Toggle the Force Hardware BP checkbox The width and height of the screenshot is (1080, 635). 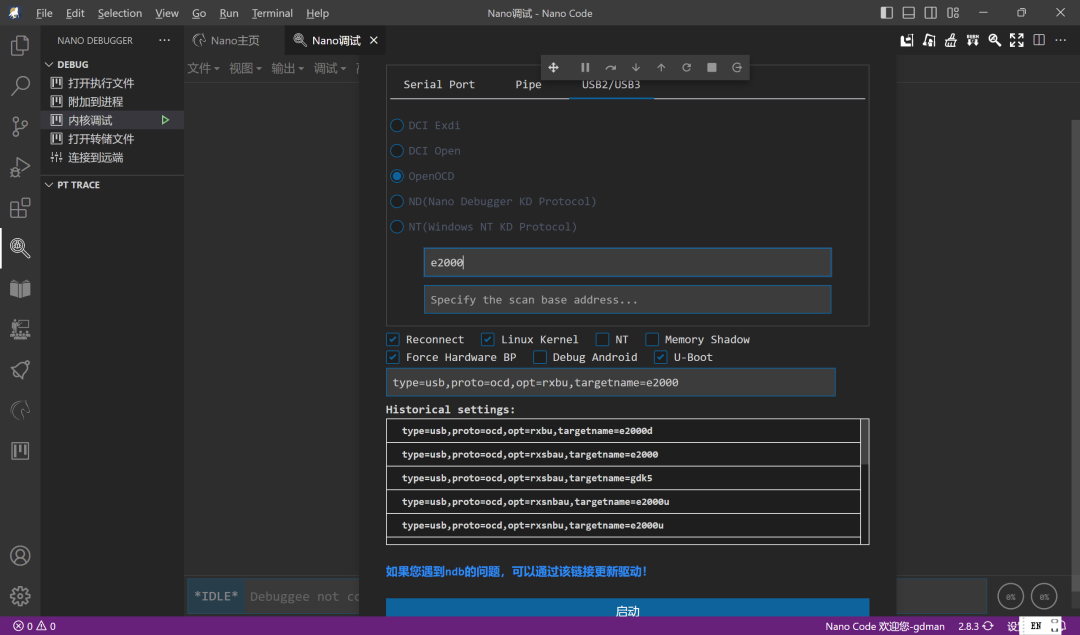pos(393,357)
